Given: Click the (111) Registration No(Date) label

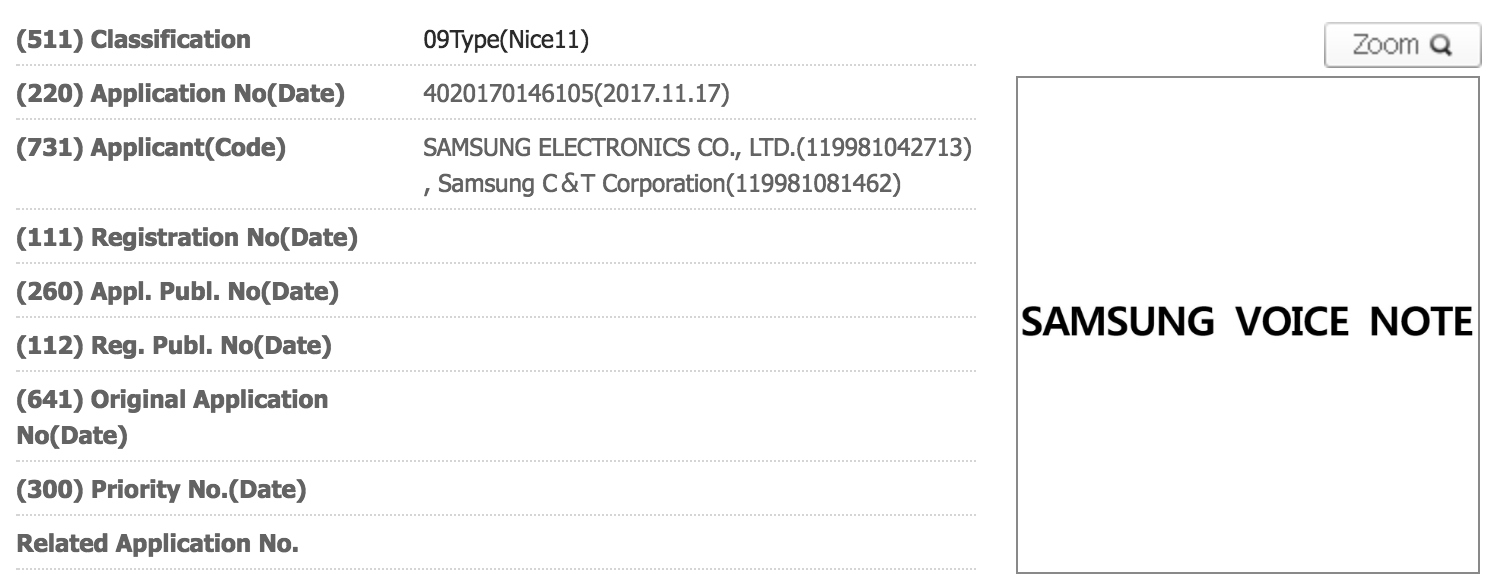Looking at the screenshot, I should pyautogui.click(x=187, y=238).
